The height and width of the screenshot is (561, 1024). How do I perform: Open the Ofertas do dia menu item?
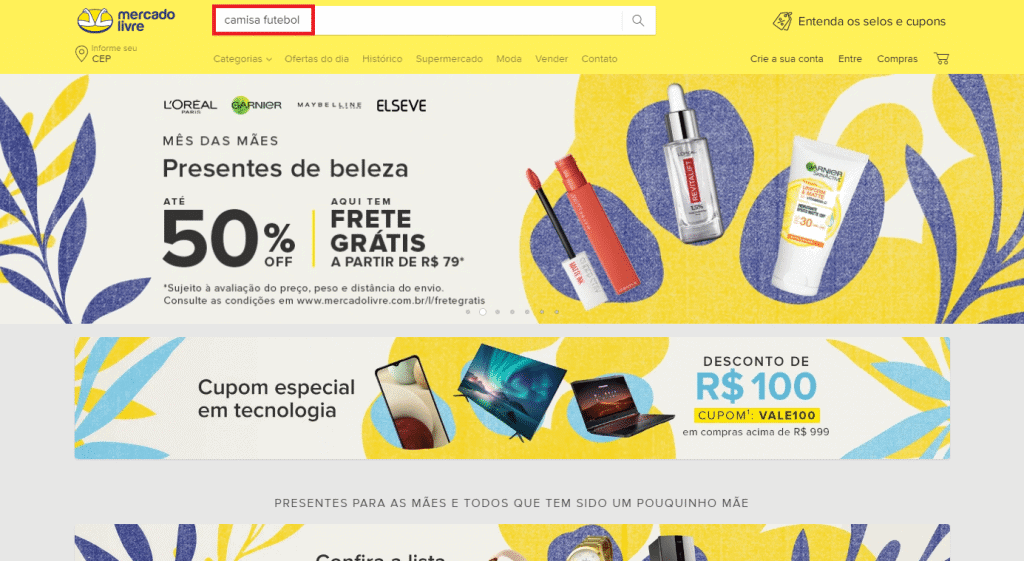(317, 59)
